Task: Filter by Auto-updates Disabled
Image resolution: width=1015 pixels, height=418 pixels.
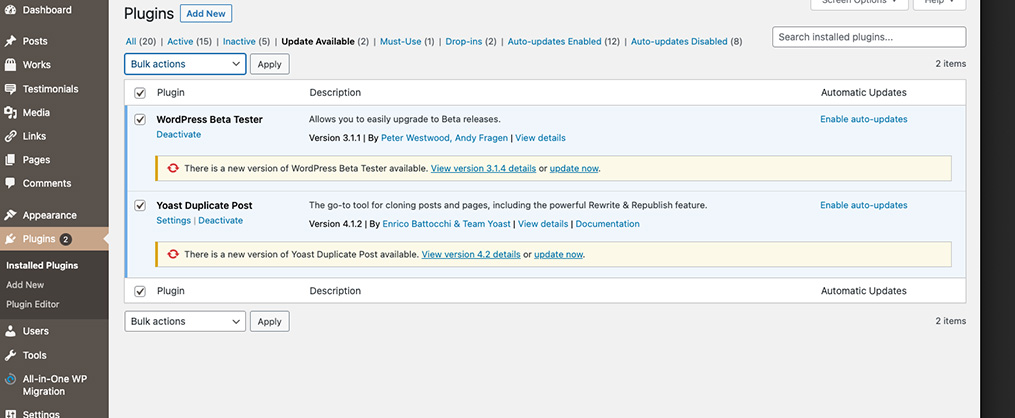Action: click(x=679, y=41)
